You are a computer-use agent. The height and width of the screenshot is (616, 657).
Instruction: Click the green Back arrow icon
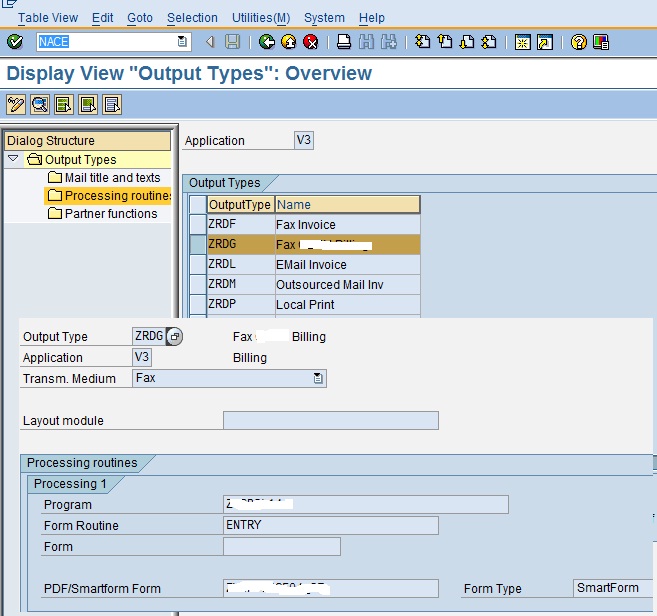point(266,42)
